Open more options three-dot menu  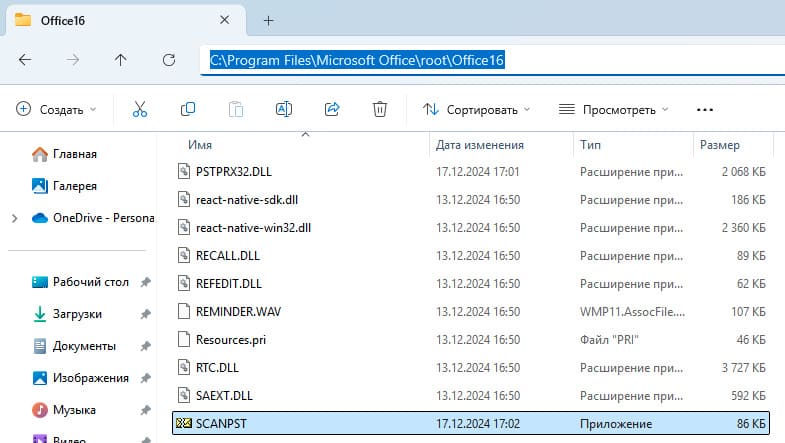[x=704, y=109]
